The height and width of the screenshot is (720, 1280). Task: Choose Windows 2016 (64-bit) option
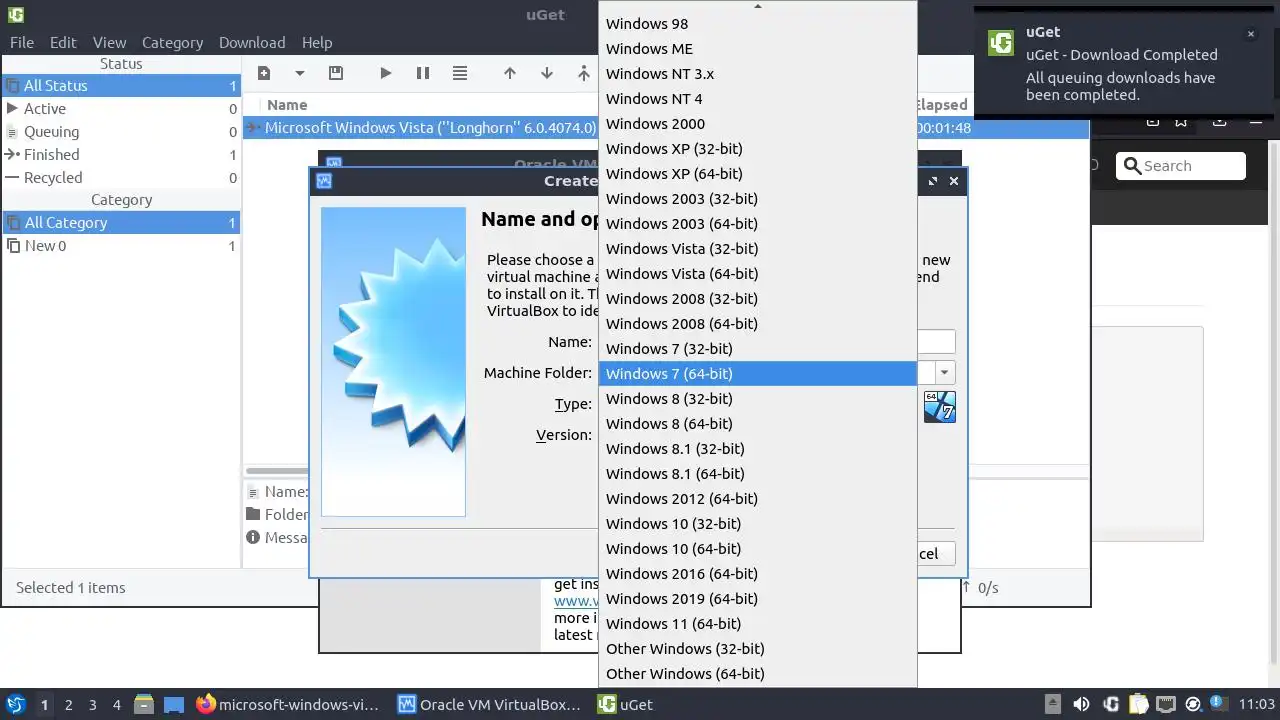coord(757,573)
